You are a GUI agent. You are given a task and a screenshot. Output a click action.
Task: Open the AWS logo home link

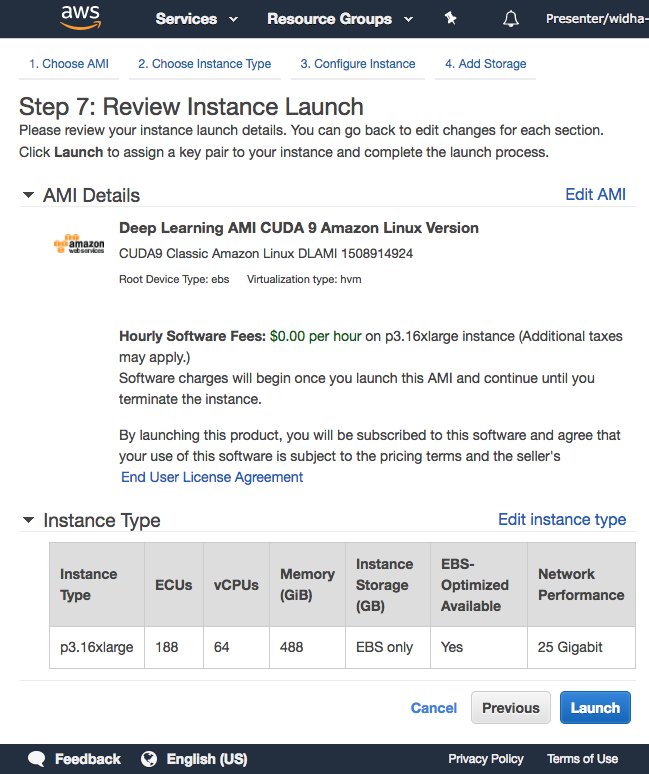(81, 18)
